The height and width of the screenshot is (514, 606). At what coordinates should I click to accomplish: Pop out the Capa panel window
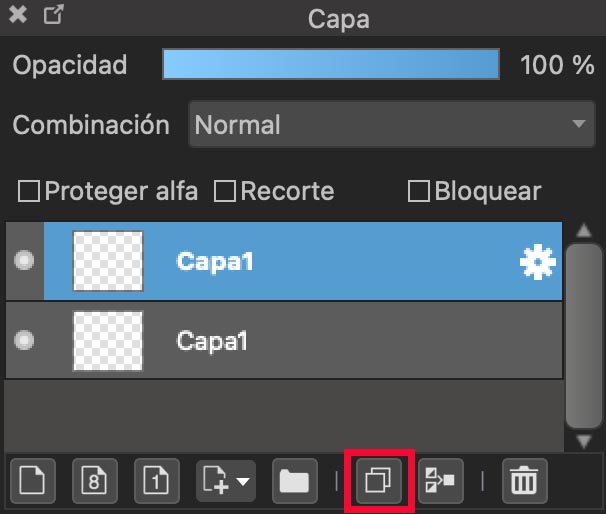point(53,15)
